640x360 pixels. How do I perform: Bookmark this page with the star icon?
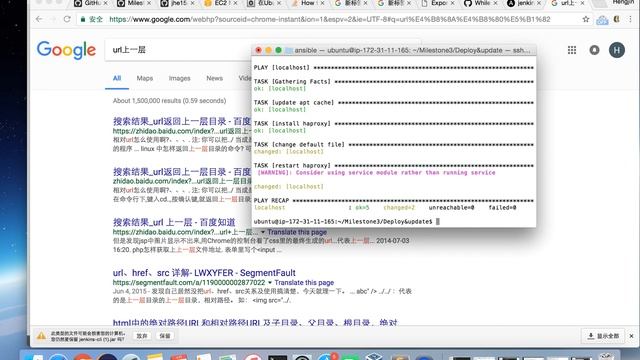(x=586, y=19)
